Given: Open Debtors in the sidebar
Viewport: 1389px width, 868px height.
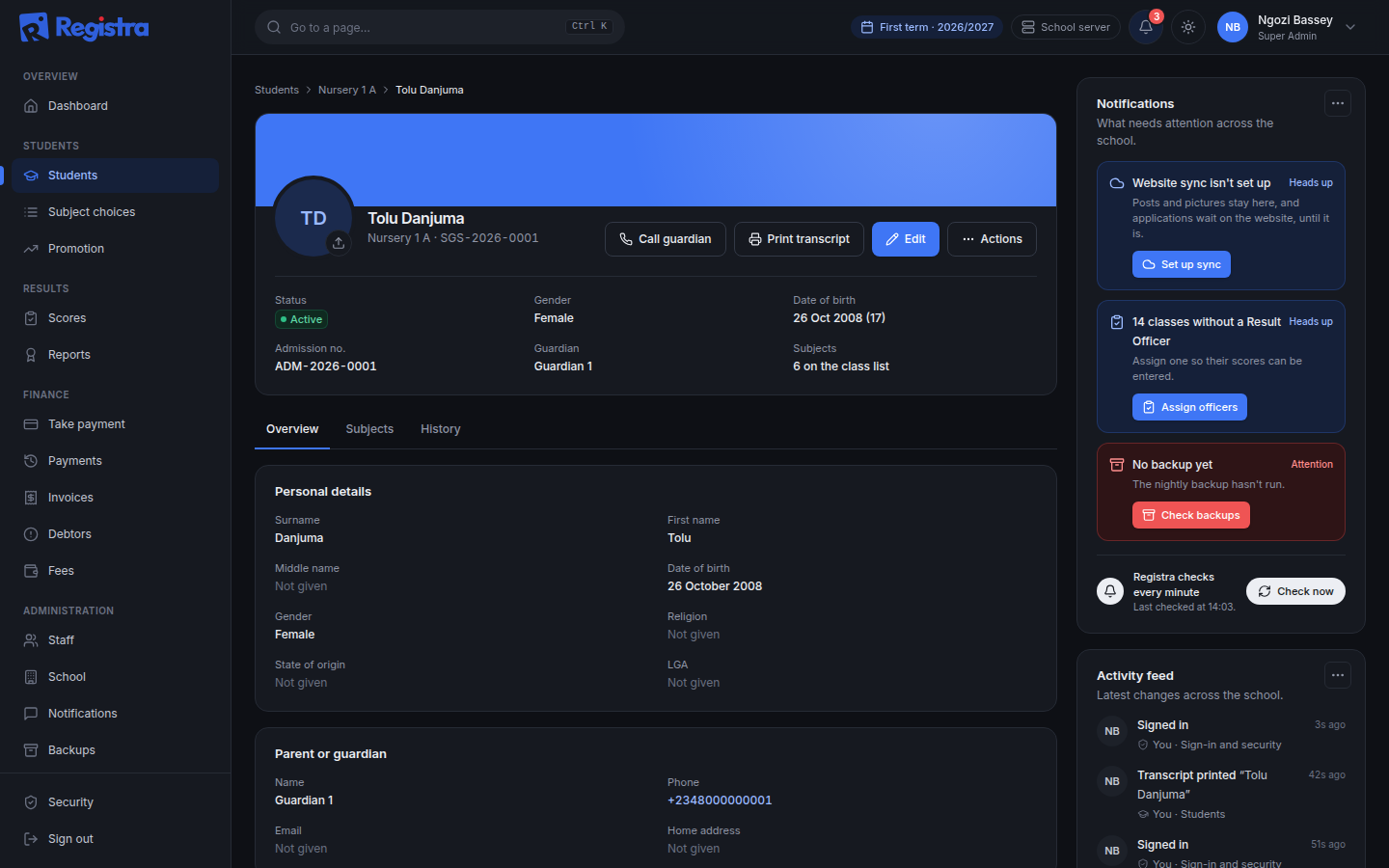Looking at the screenshot, I should tap(115, 534).
